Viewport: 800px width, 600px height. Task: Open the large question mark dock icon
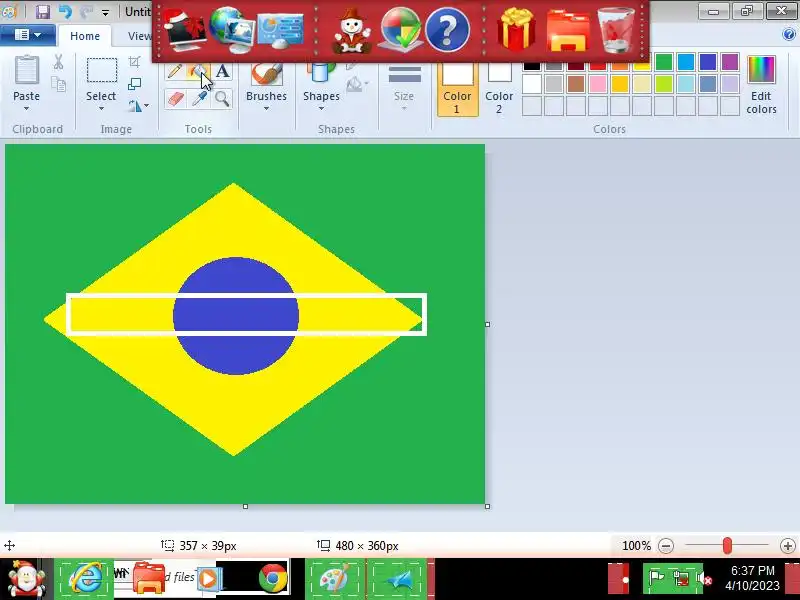[x=447, y=31]
